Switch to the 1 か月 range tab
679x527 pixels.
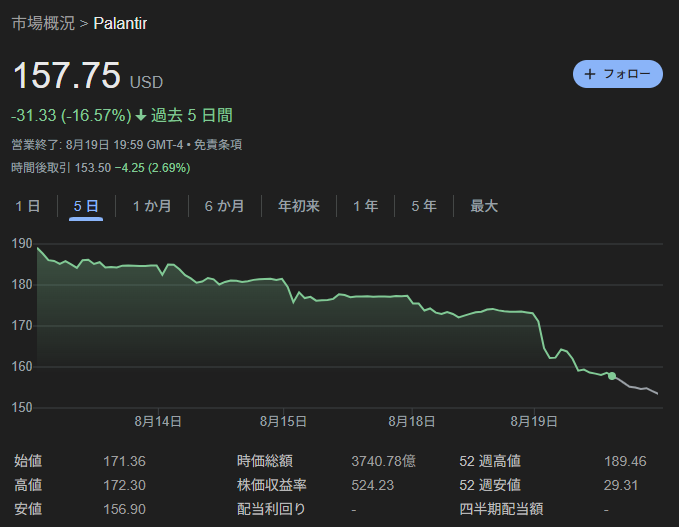152,206
